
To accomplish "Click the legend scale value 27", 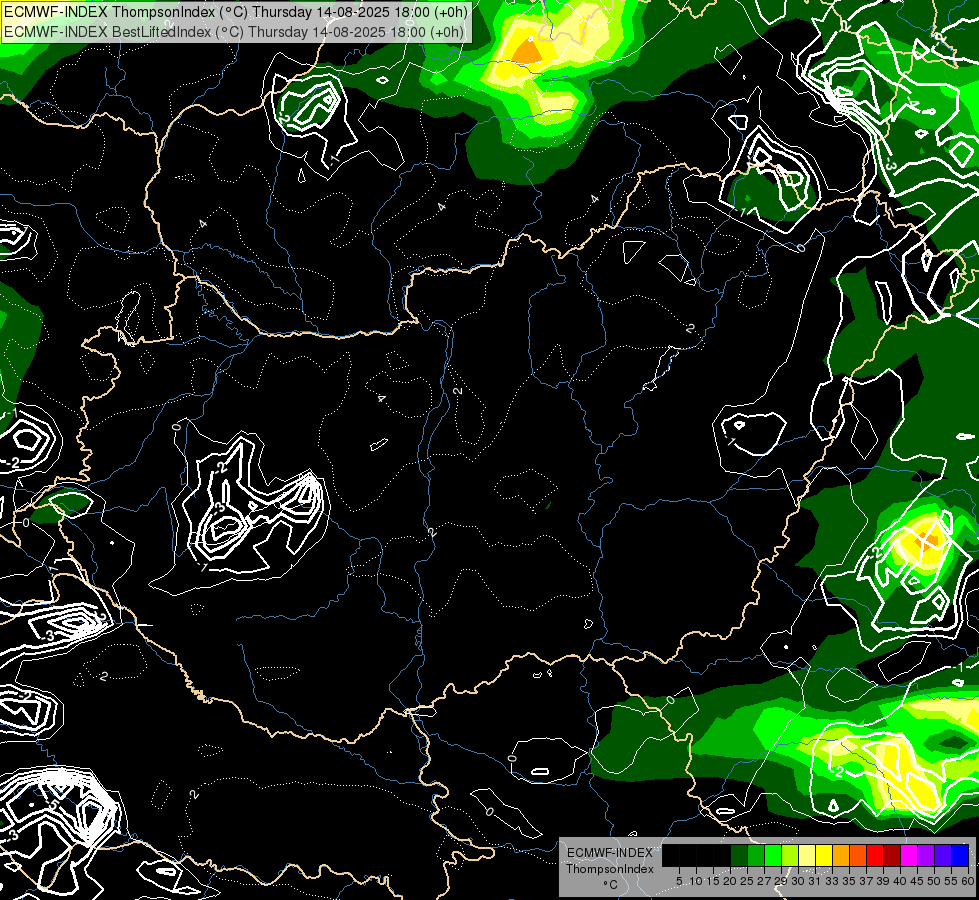I will tap(764, 881).
